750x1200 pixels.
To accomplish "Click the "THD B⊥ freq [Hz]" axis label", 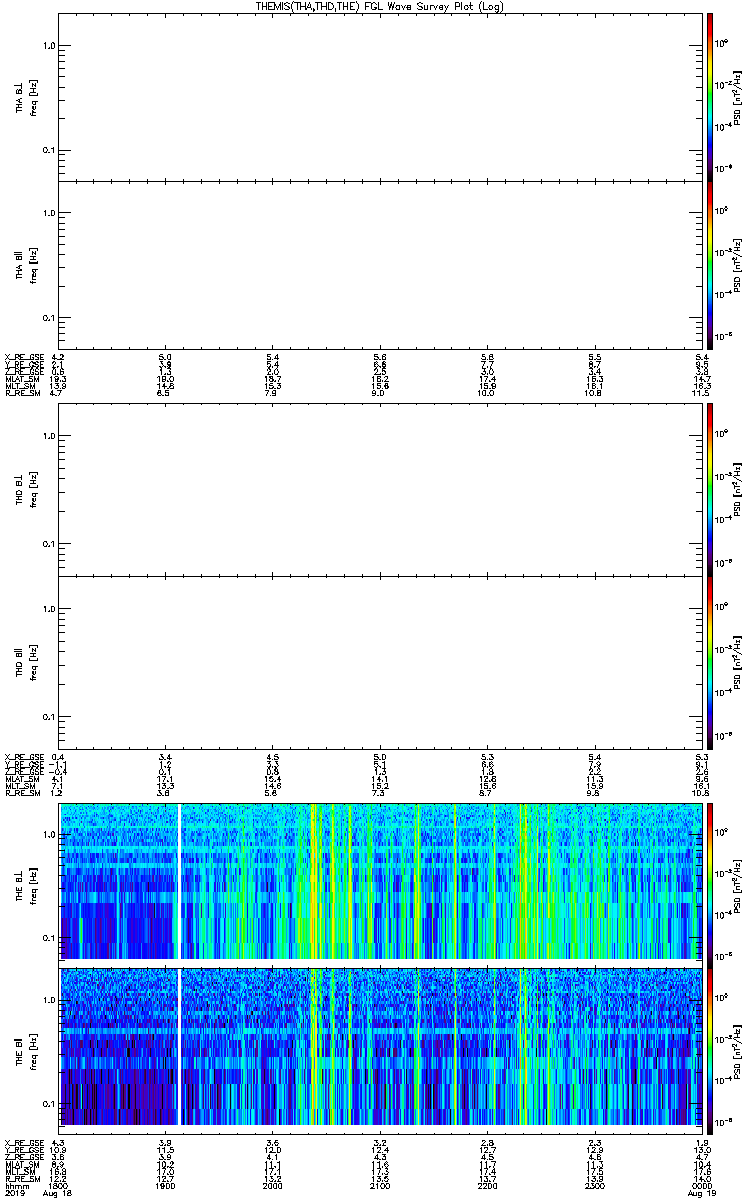I will (26, 489).
